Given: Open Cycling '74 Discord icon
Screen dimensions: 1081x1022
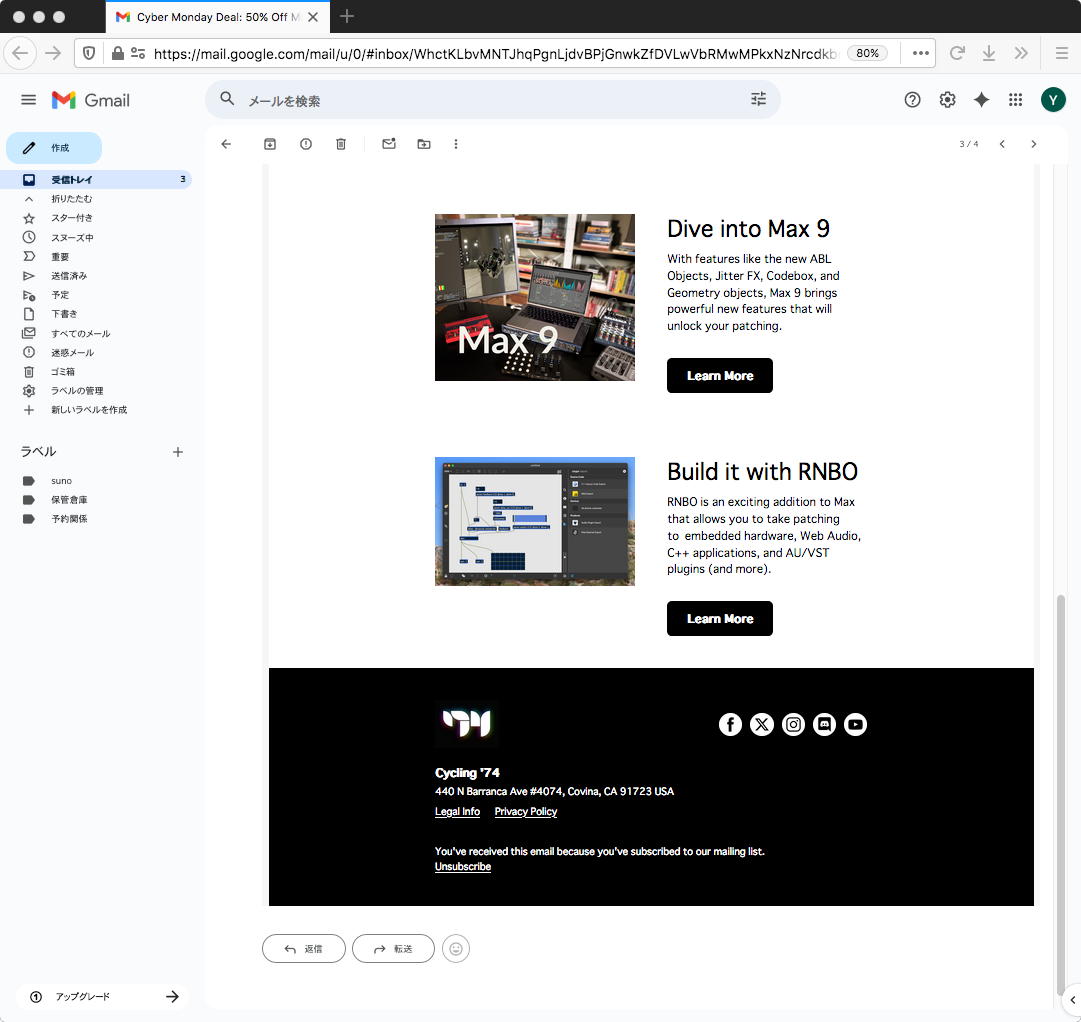Looking at the screenshot, I should click(825, 724).
